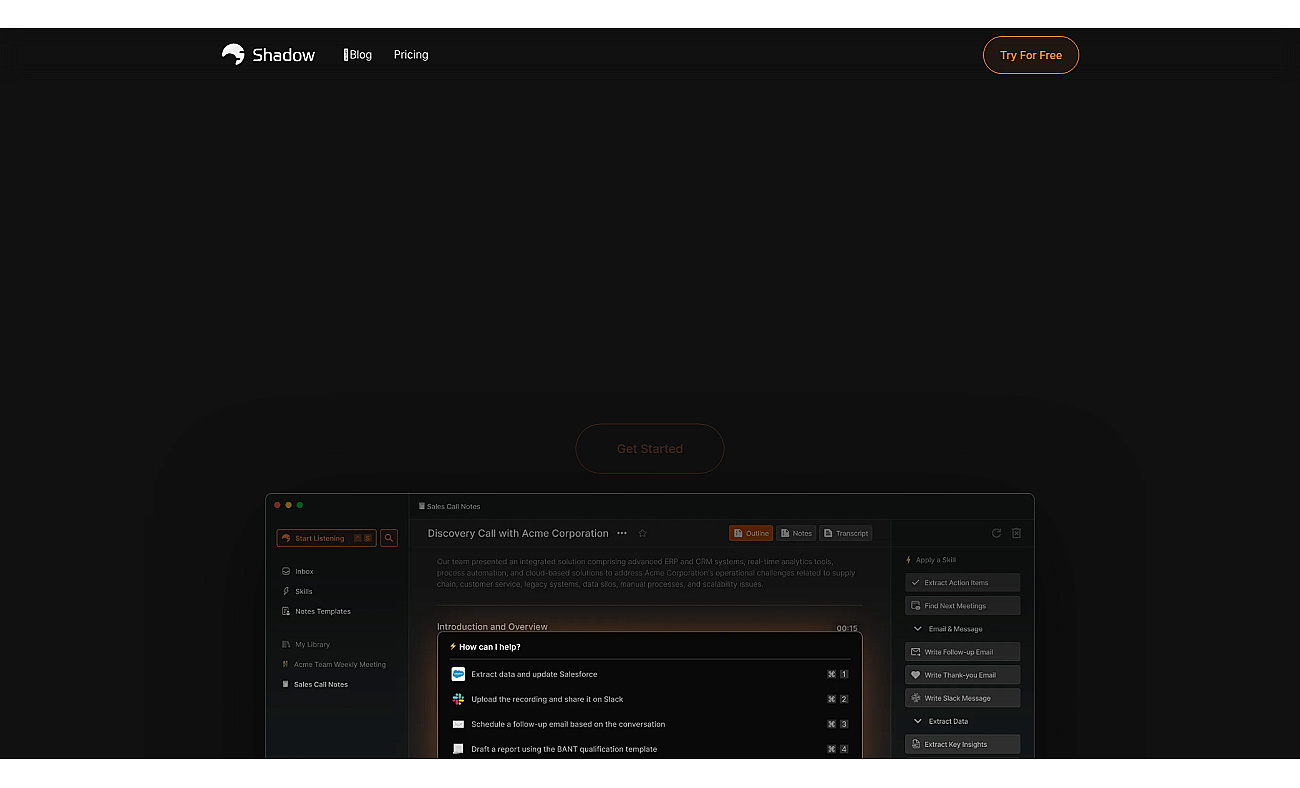Click the Find Next Meetings skill
This screenshot has height=788, width=1300.
963,605
